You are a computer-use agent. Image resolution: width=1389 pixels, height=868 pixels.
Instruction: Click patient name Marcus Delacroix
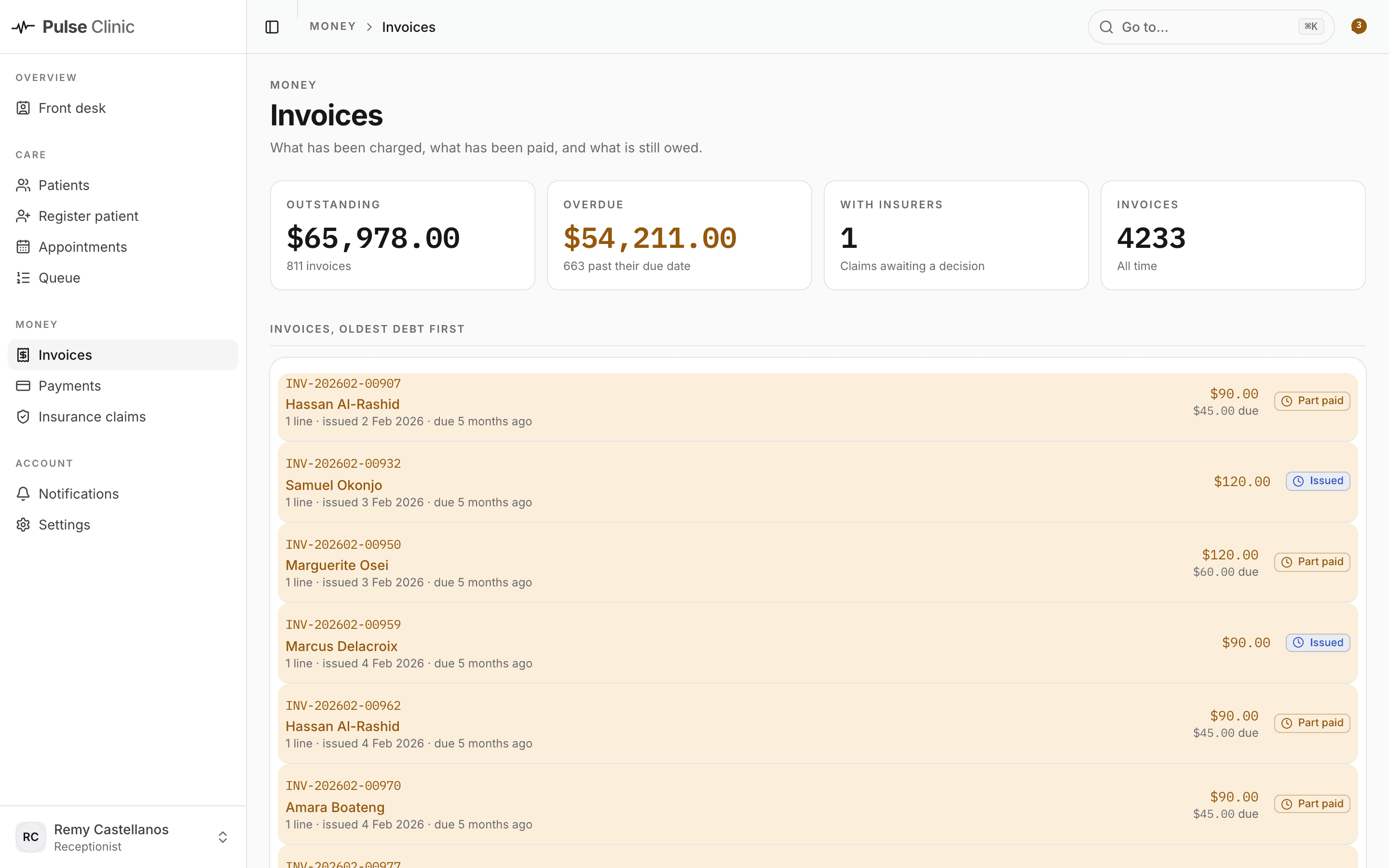coord(341,646)
